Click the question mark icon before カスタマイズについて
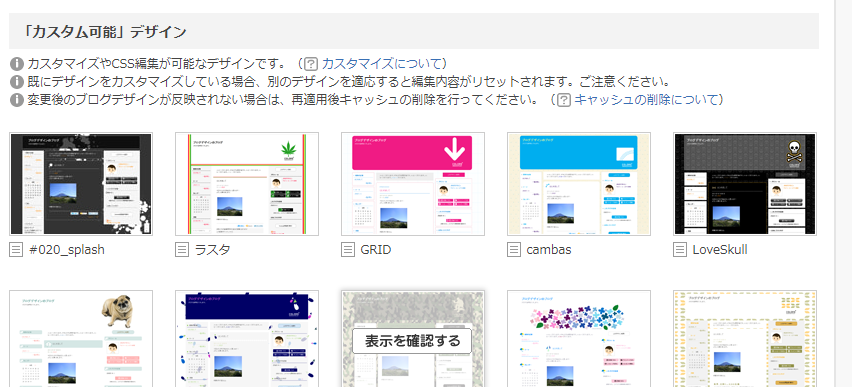852x387 pixels. coord(311,64)
